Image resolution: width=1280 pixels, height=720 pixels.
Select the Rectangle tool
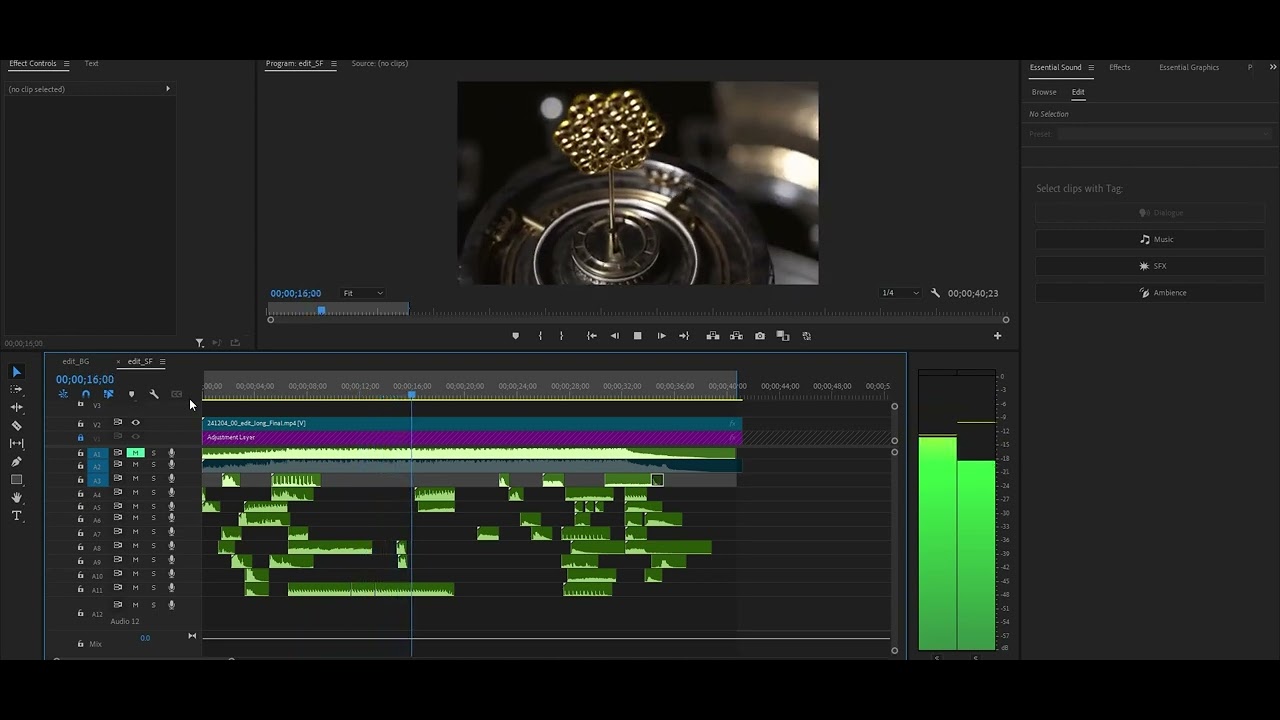pos(16,480)
